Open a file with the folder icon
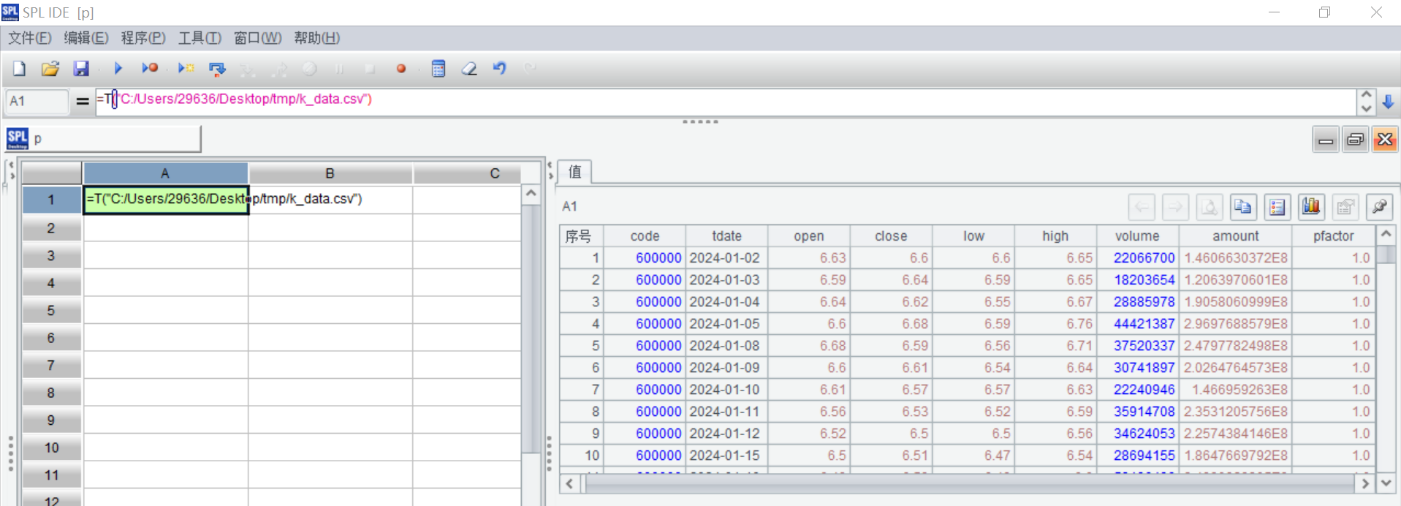1401x506 pixels. (50, 69)
